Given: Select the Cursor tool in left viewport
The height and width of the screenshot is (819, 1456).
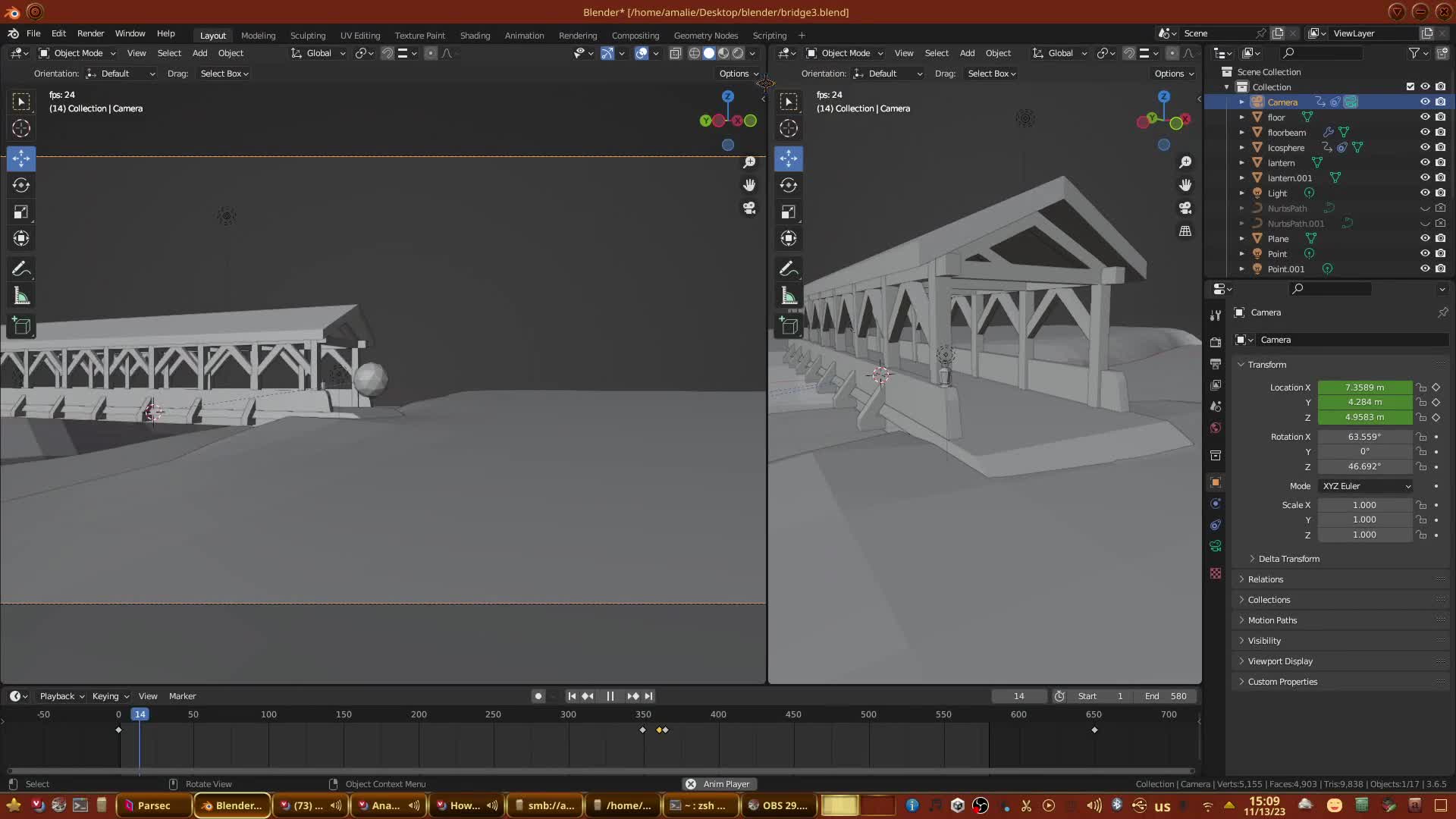Looking at the screenshot, I should pos(21,128).
